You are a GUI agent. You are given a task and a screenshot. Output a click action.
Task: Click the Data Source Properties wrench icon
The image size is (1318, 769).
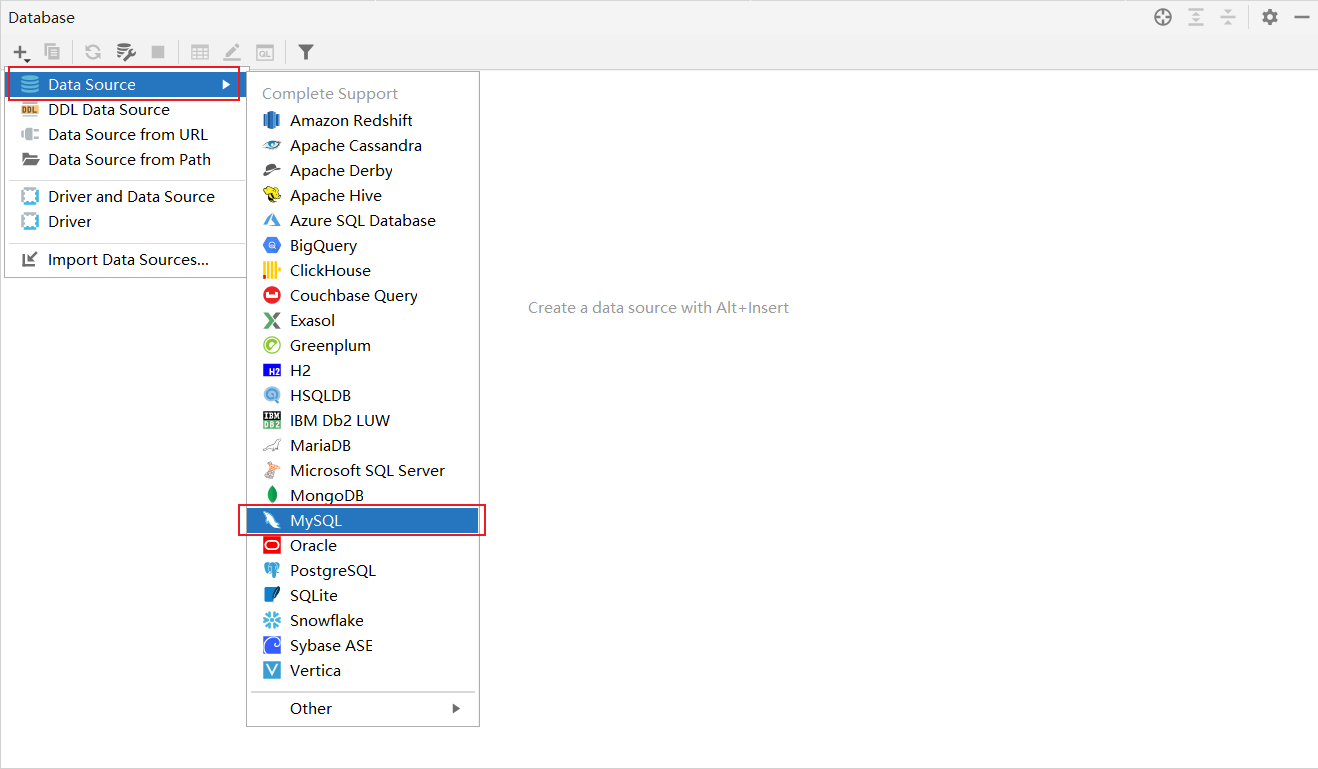[126, 52]
